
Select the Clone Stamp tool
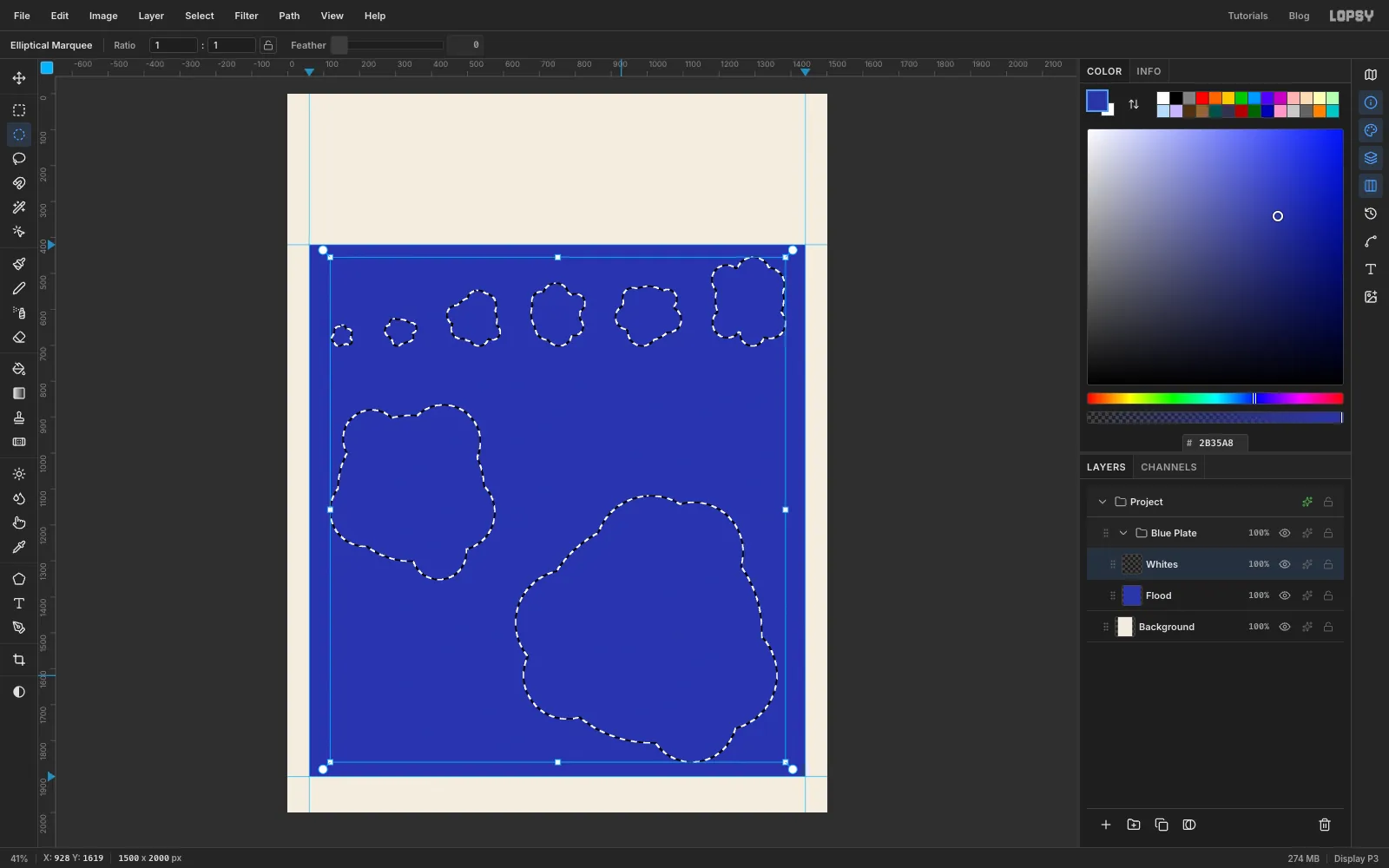tap(19, 418)
